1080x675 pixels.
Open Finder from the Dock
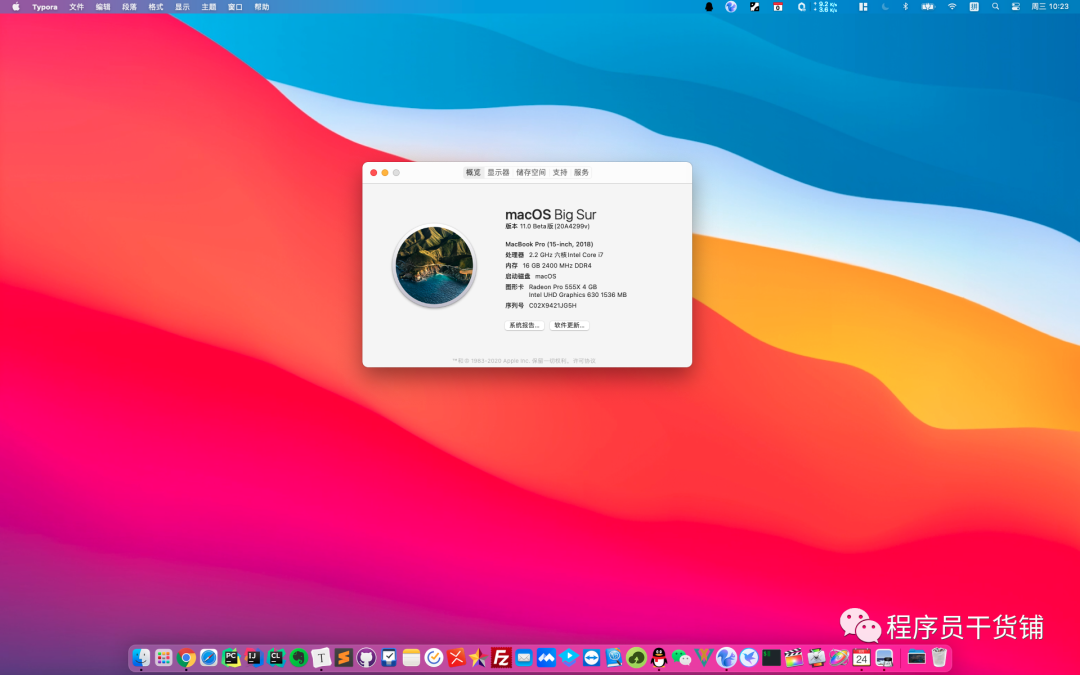[x=141, y=658]
